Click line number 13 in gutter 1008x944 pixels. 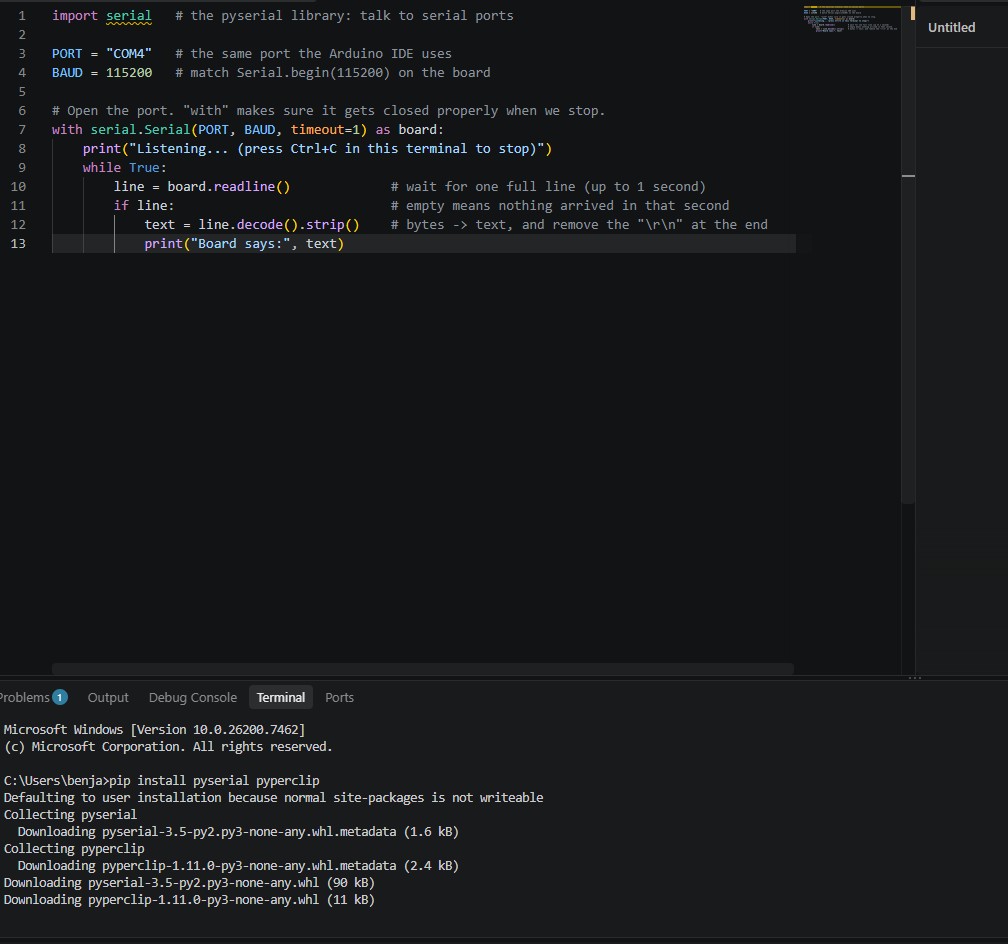pos(18,243)
